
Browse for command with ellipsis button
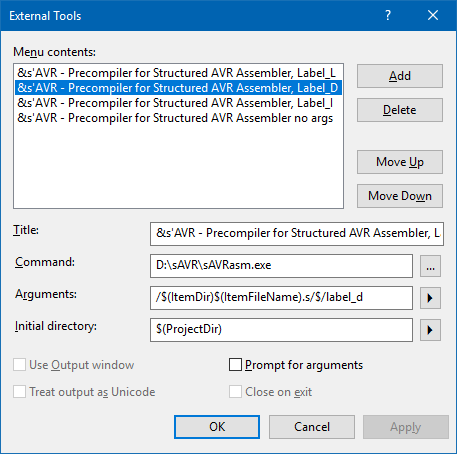point(430,266)
